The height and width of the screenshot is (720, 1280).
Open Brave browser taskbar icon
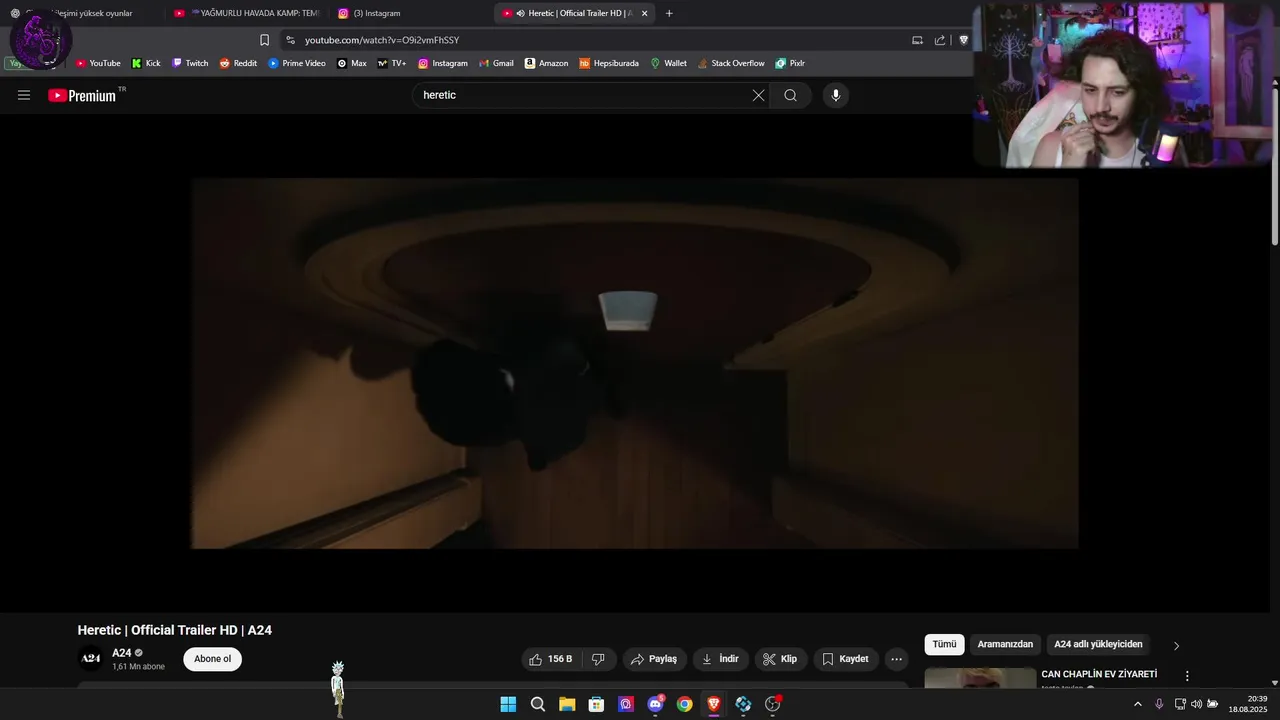click(714, 704)
